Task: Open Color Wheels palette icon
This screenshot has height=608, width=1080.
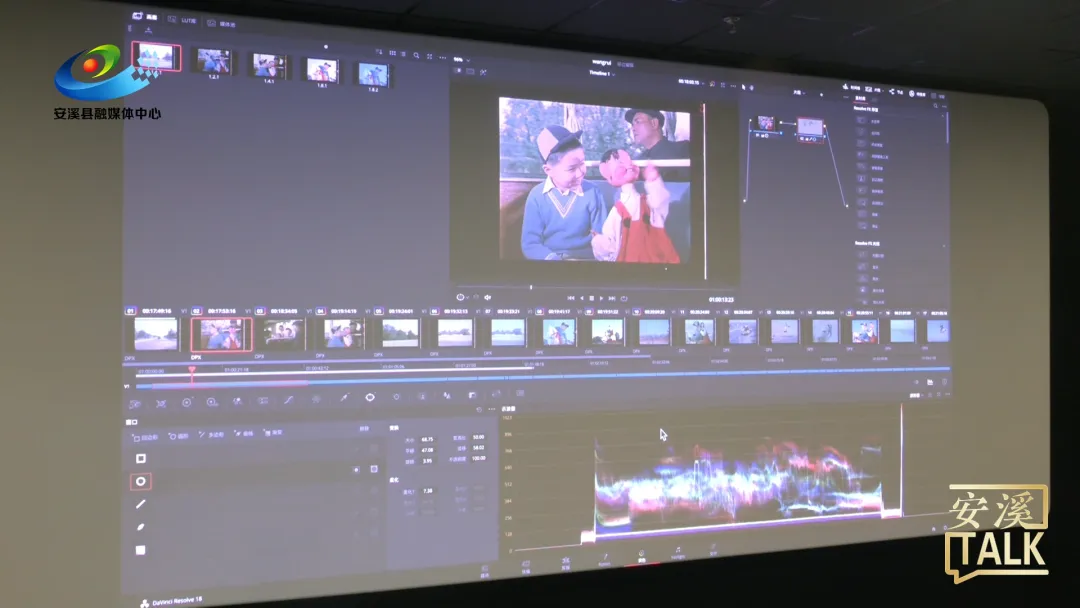Action: [187, 403]
